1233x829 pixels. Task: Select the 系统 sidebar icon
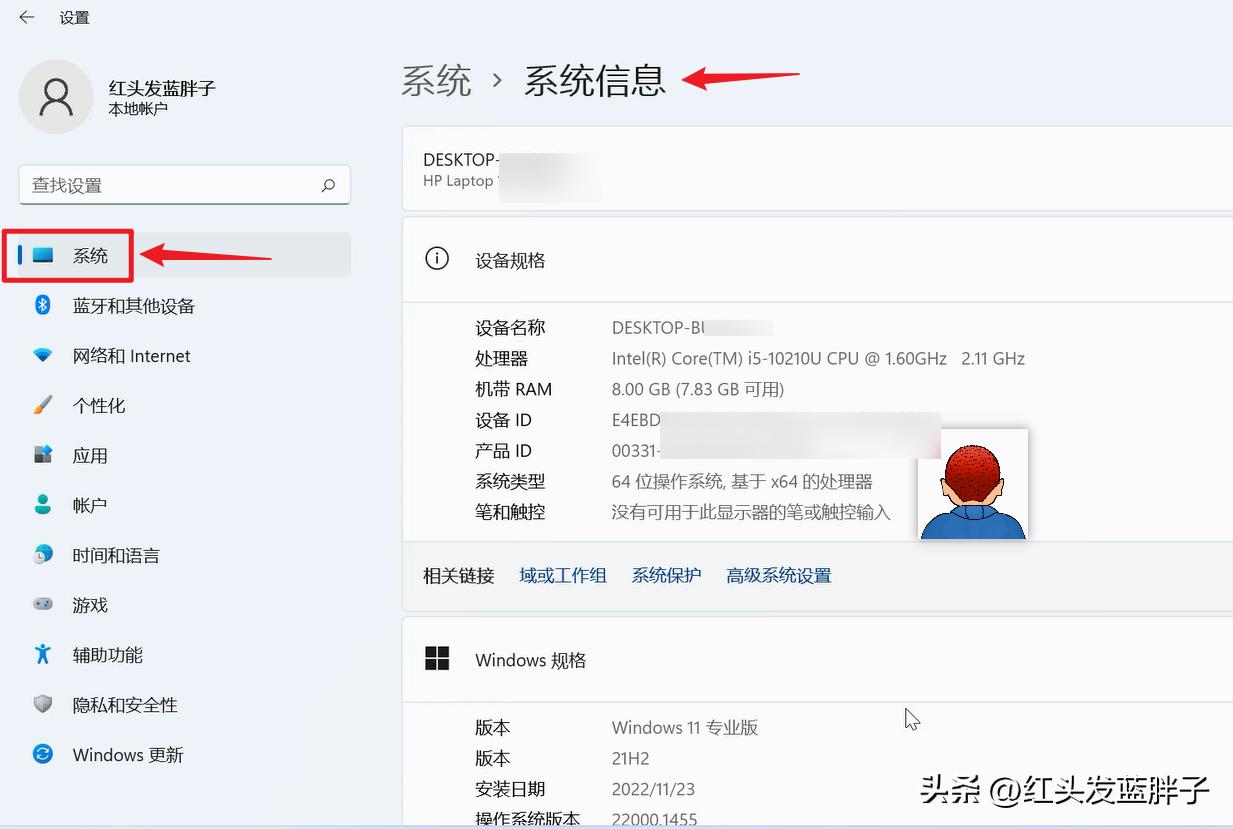[44, 255]
